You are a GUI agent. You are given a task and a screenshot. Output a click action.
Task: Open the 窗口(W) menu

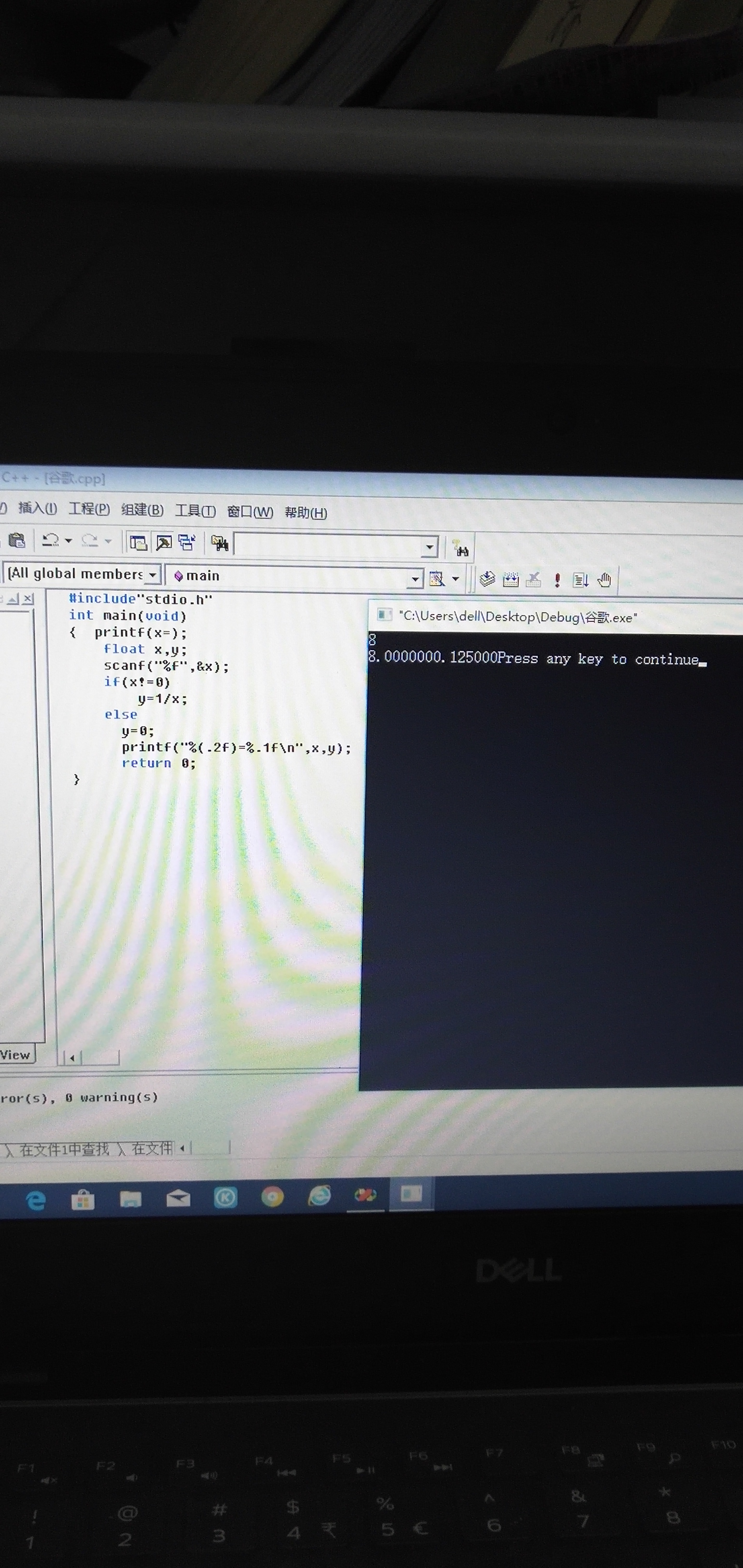click(x=250, y=512)
